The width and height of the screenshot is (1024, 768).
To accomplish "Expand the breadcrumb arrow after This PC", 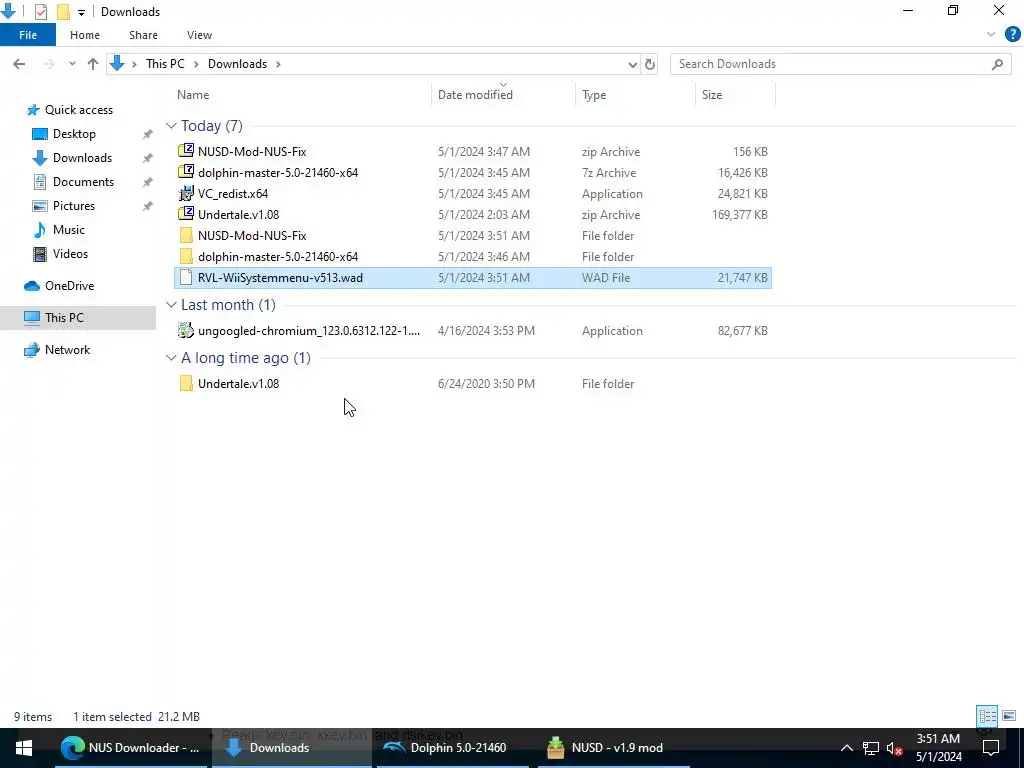I will [x=196, y=64].
